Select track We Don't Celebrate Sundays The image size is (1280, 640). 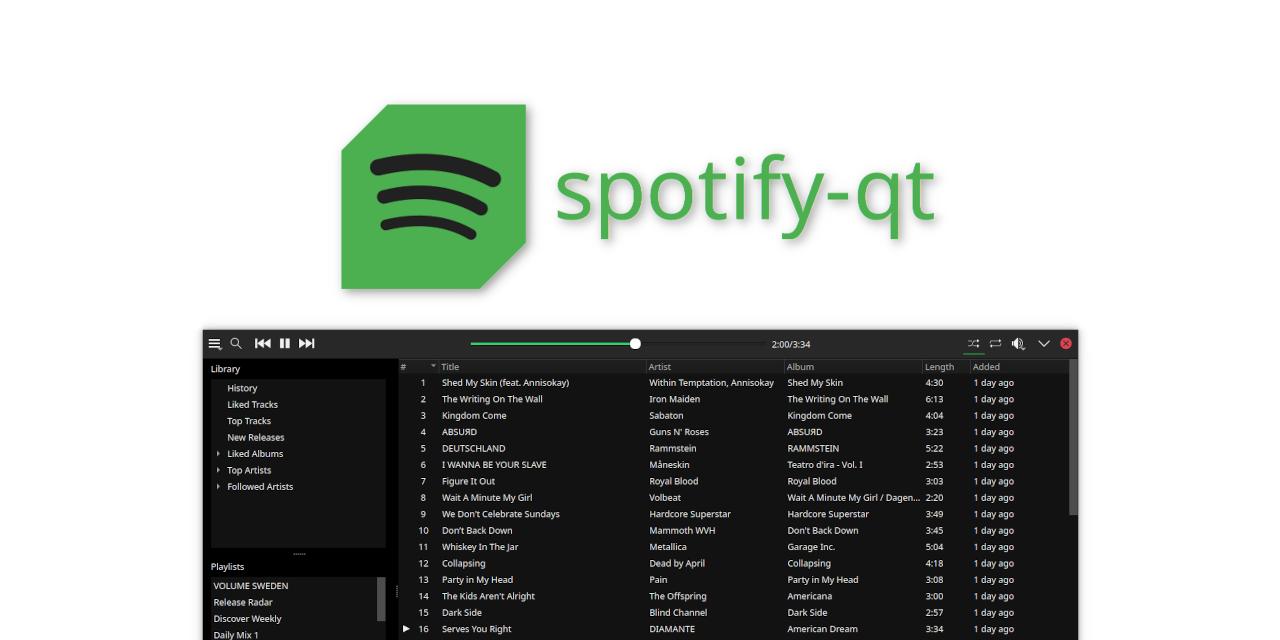tap(501, 514)
